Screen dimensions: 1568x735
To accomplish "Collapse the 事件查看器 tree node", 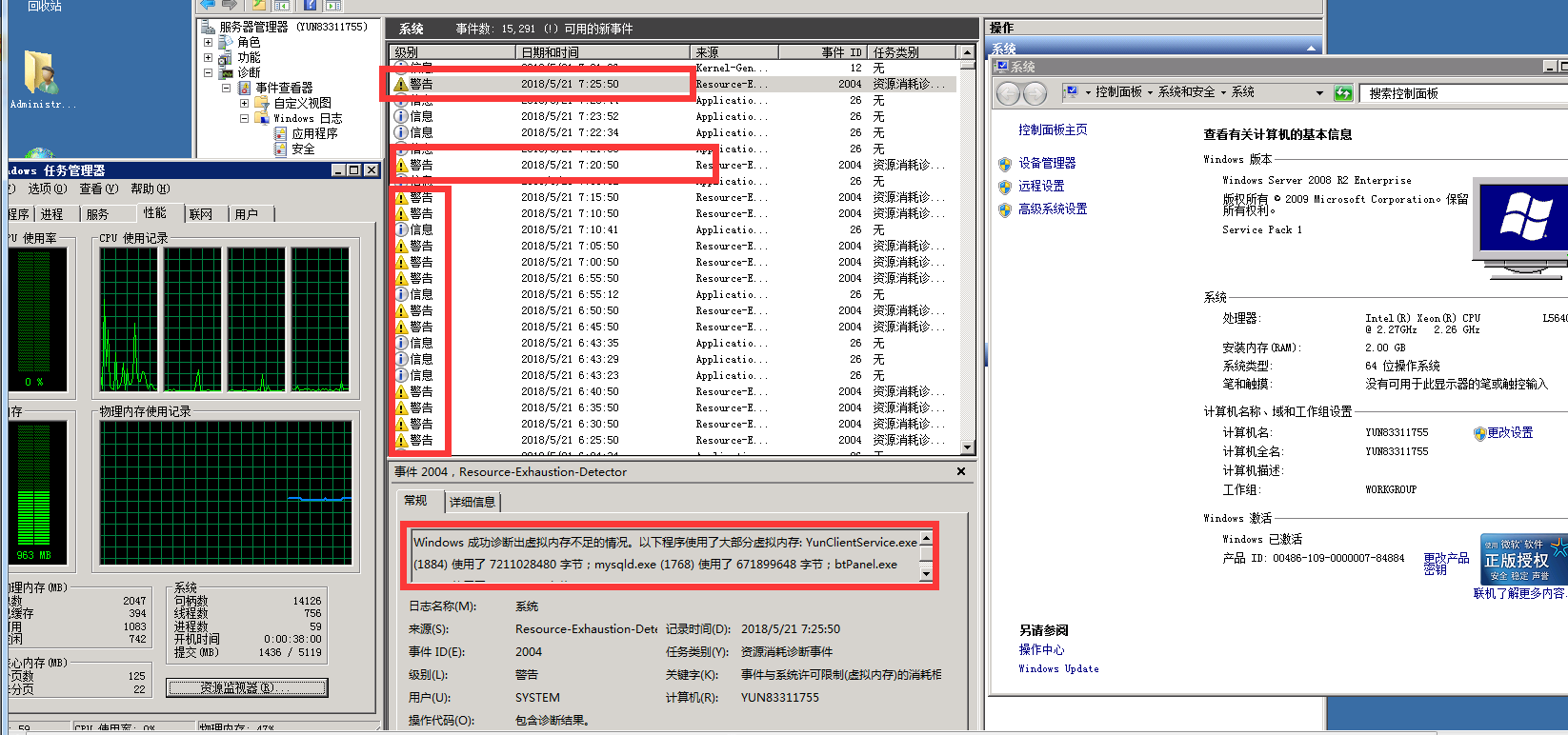I will pos(227,88).
